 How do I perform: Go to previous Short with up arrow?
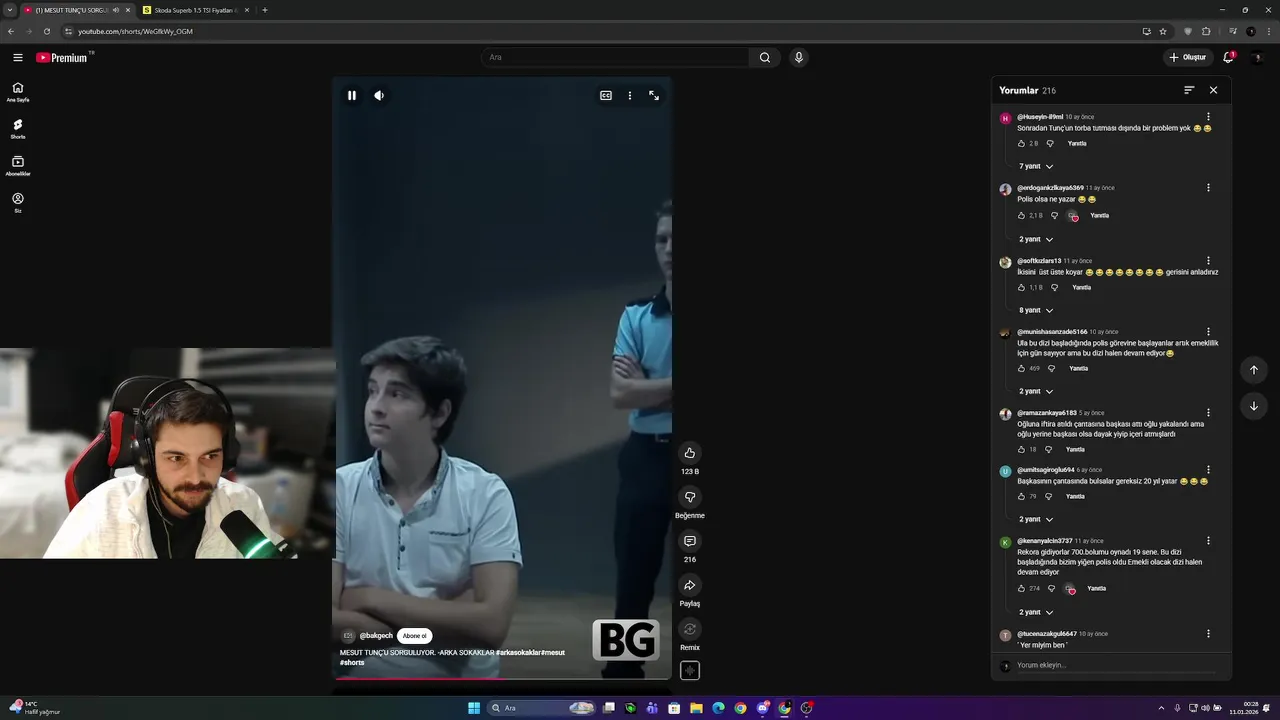(x=1254, y=370)
